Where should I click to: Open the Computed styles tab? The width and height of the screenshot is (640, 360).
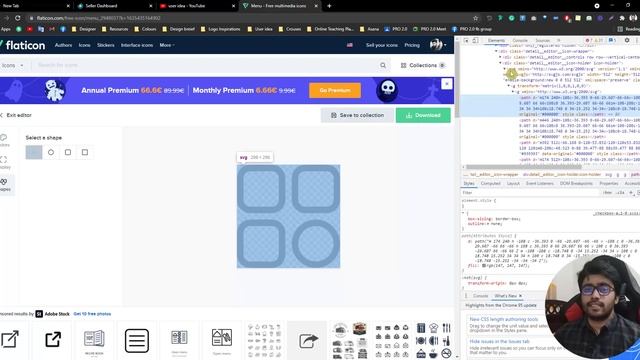point(490,183)
